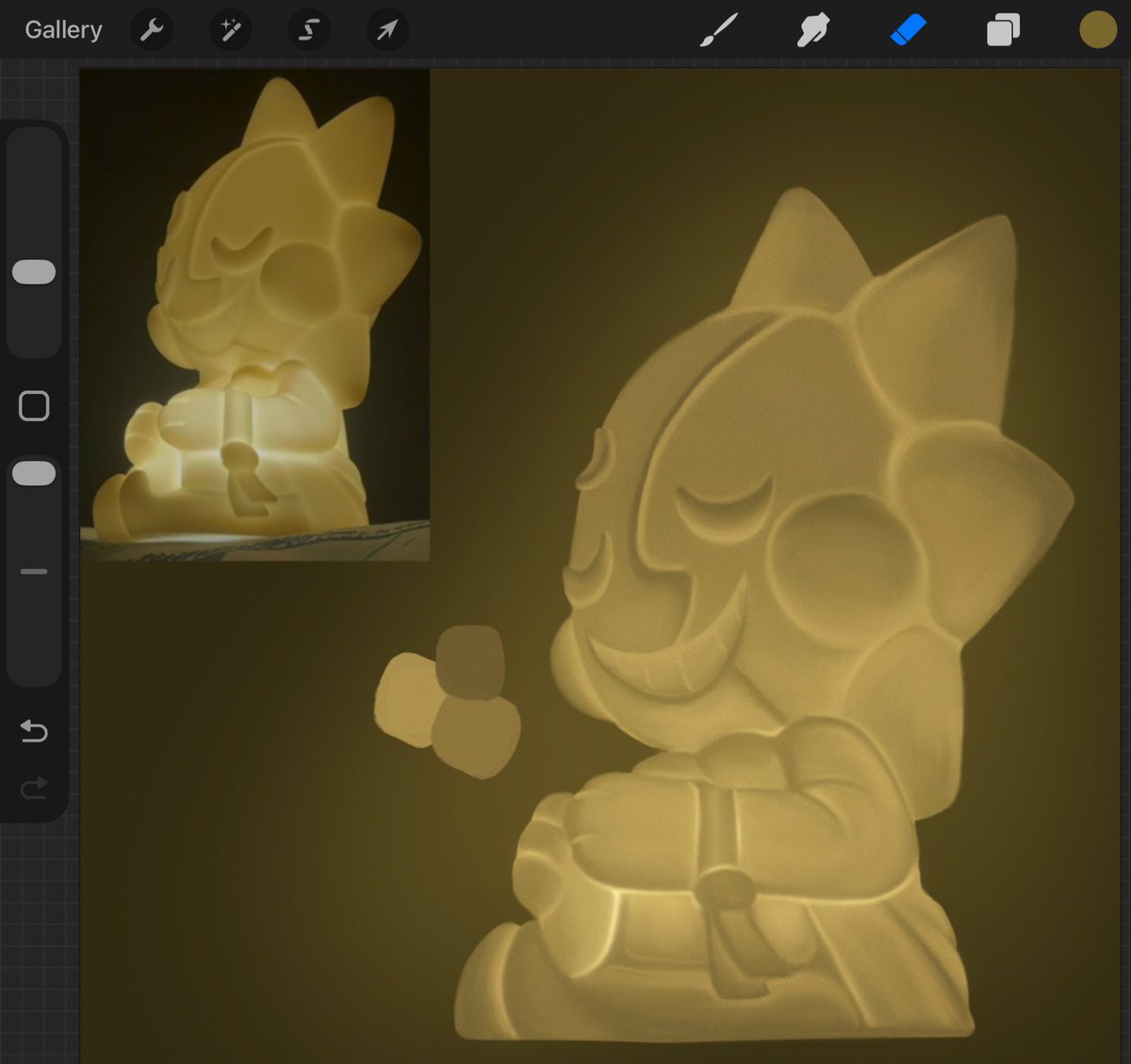Viewport: 1131px width, 1064px height.
Task: Adjust the brush size slider handle
Action: point(34,271)
